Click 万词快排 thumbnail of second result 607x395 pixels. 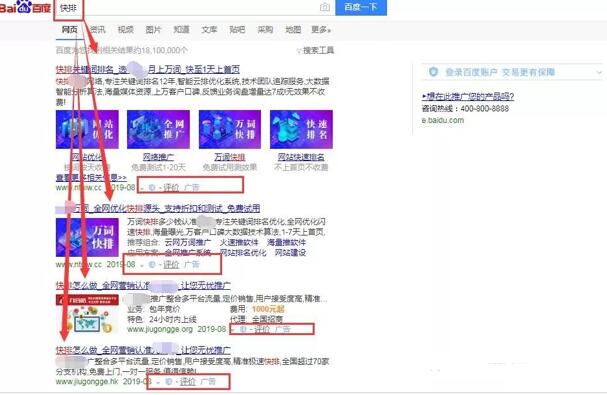[x=87, y=237]
